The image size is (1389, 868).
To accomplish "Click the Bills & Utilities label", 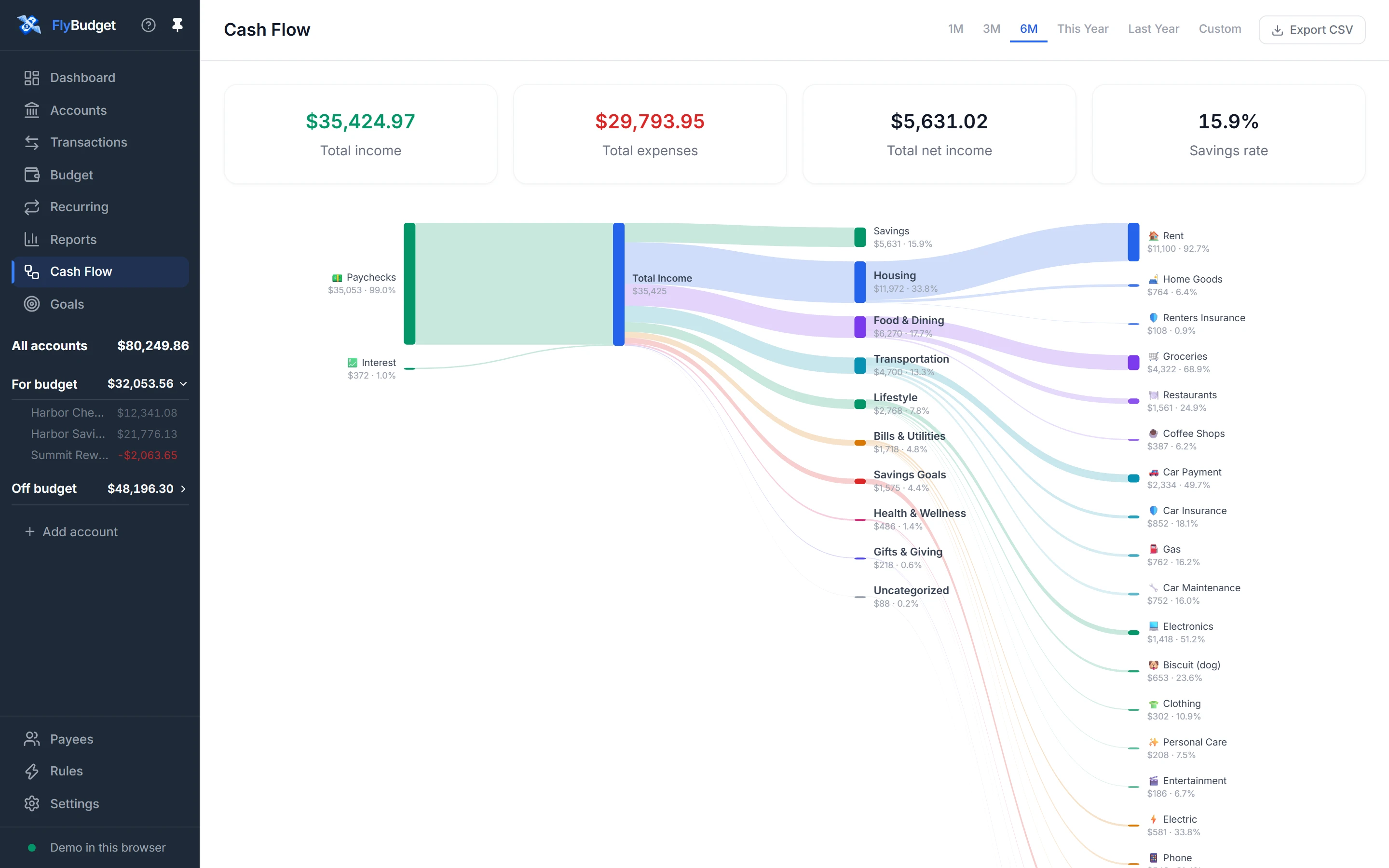I will coord(909,436).
